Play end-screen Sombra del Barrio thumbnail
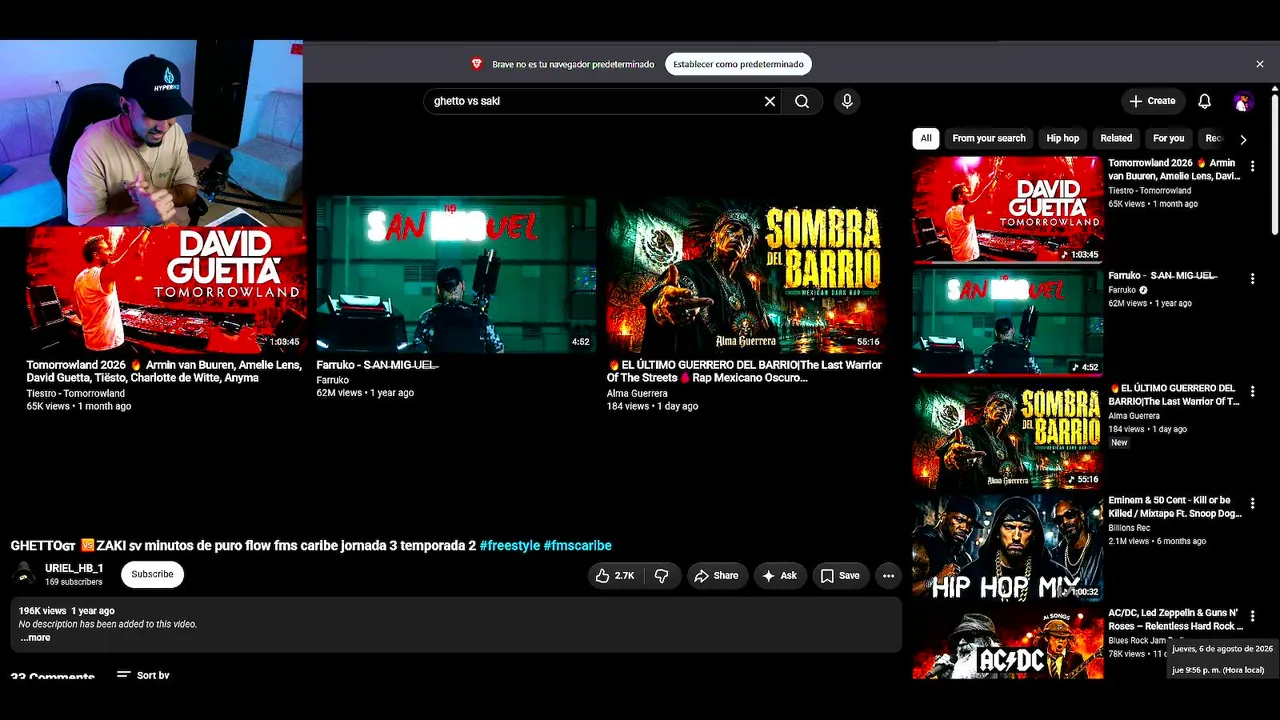 pos(746,274)
